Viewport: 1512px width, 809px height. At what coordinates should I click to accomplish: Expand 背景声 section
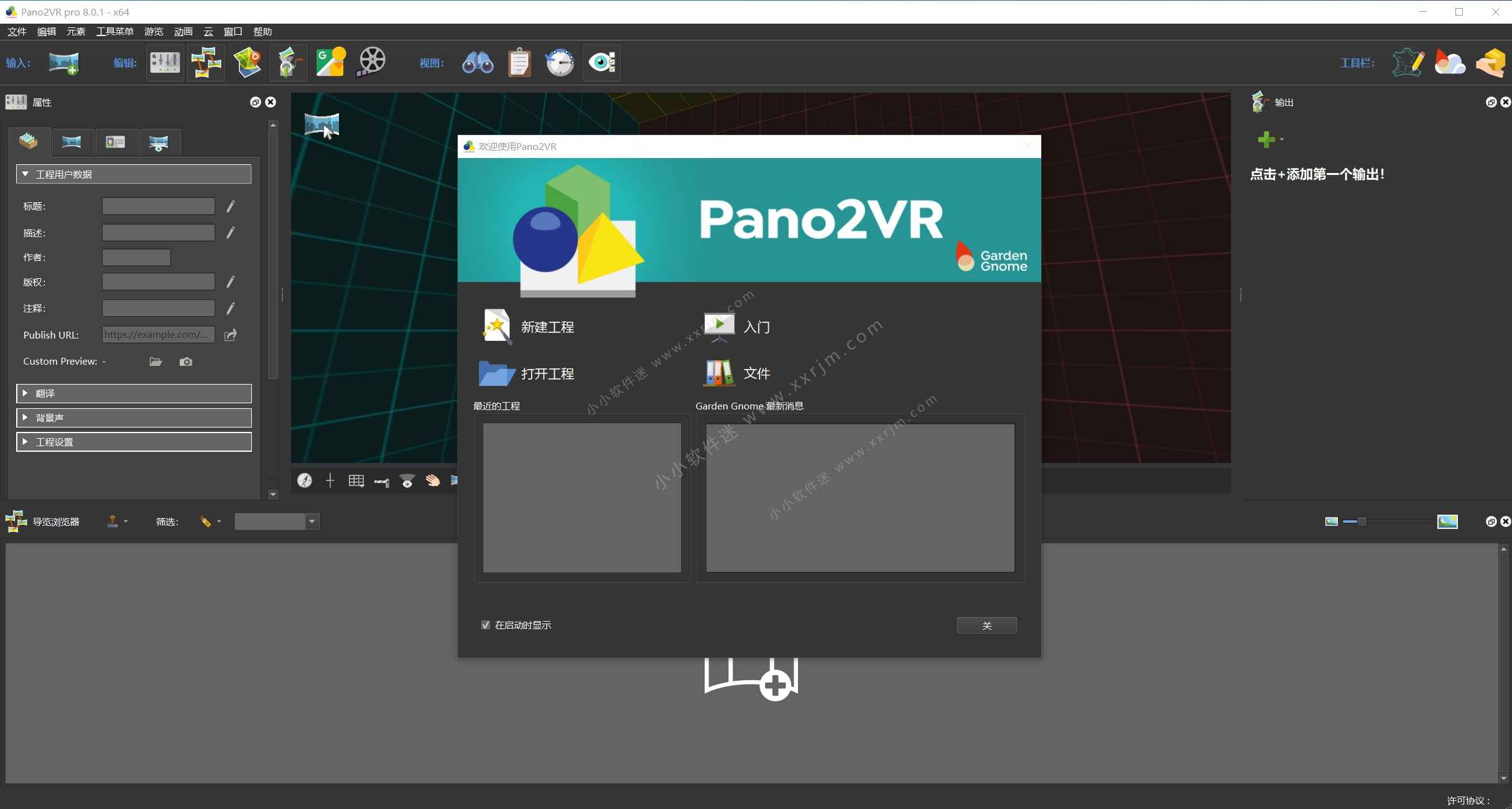134,418
